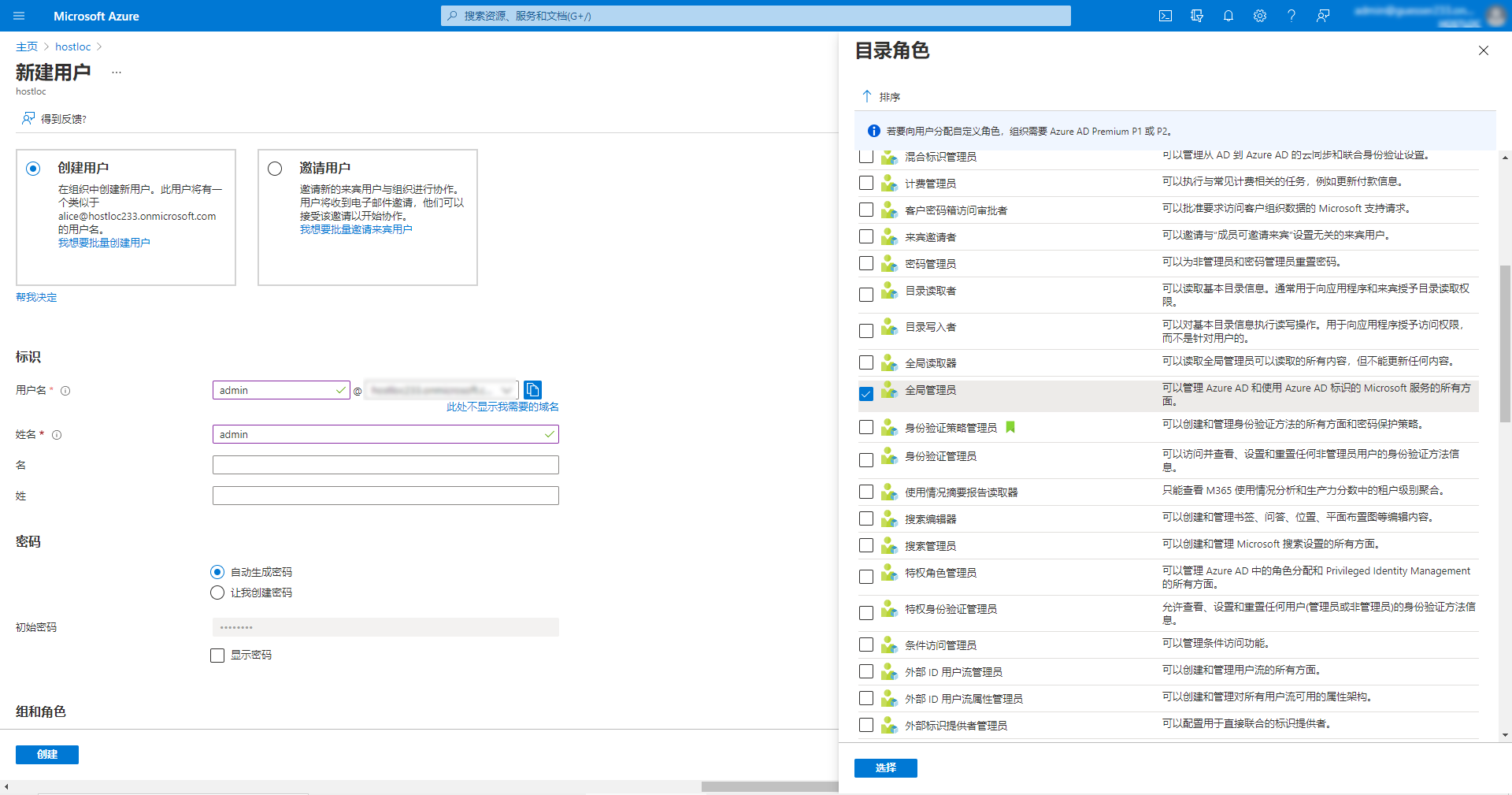Viewport: 1512px width, 795px height.
Task: Click the 得到反馈 feedback icon
Action: coord(28,118)
